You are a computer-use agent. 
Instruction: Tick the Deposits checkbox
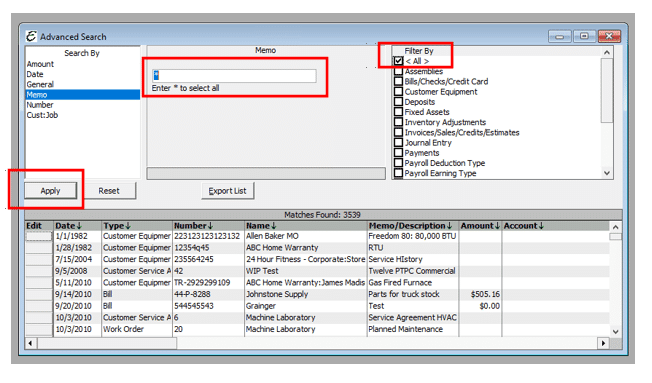click(398, 101)
